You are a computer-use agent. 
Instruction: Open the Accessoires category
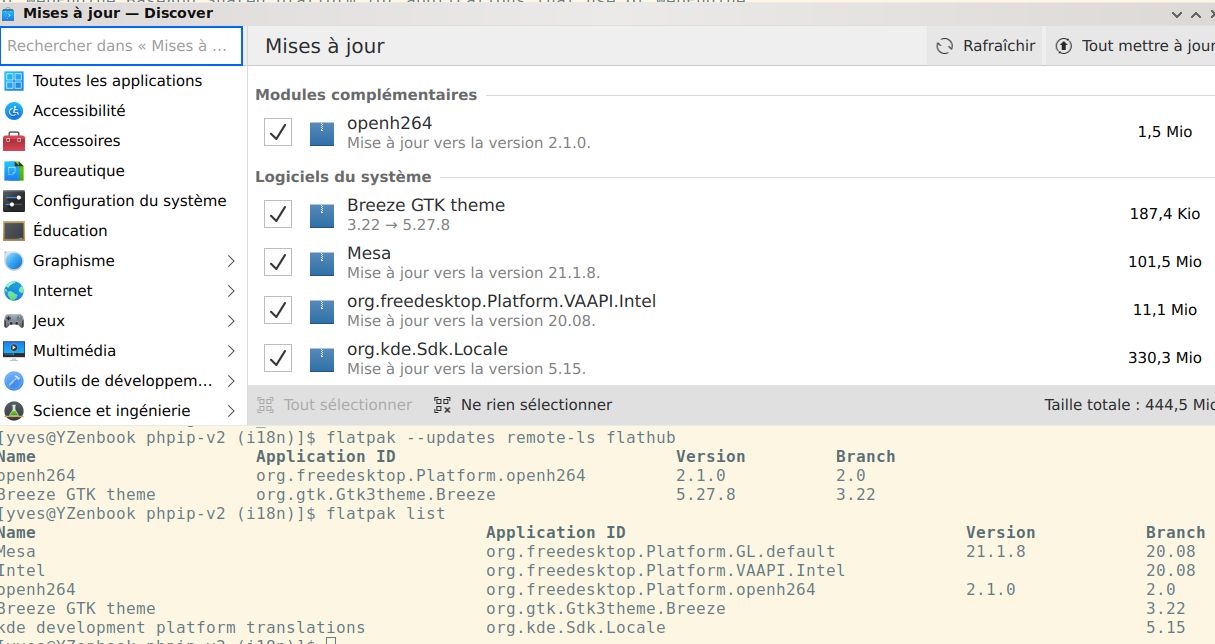coord(122,141)
